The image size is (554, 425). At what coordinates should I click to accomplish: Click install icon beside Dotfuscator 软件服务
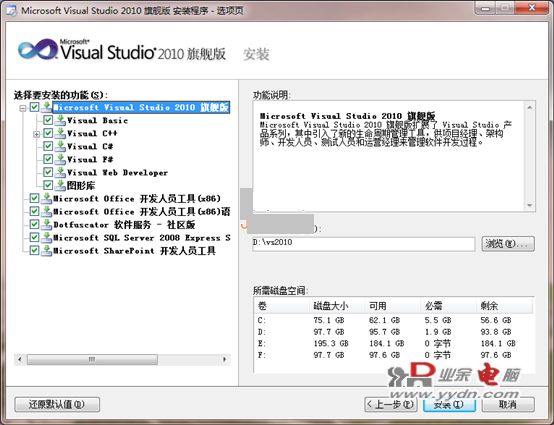coord(46,225)
